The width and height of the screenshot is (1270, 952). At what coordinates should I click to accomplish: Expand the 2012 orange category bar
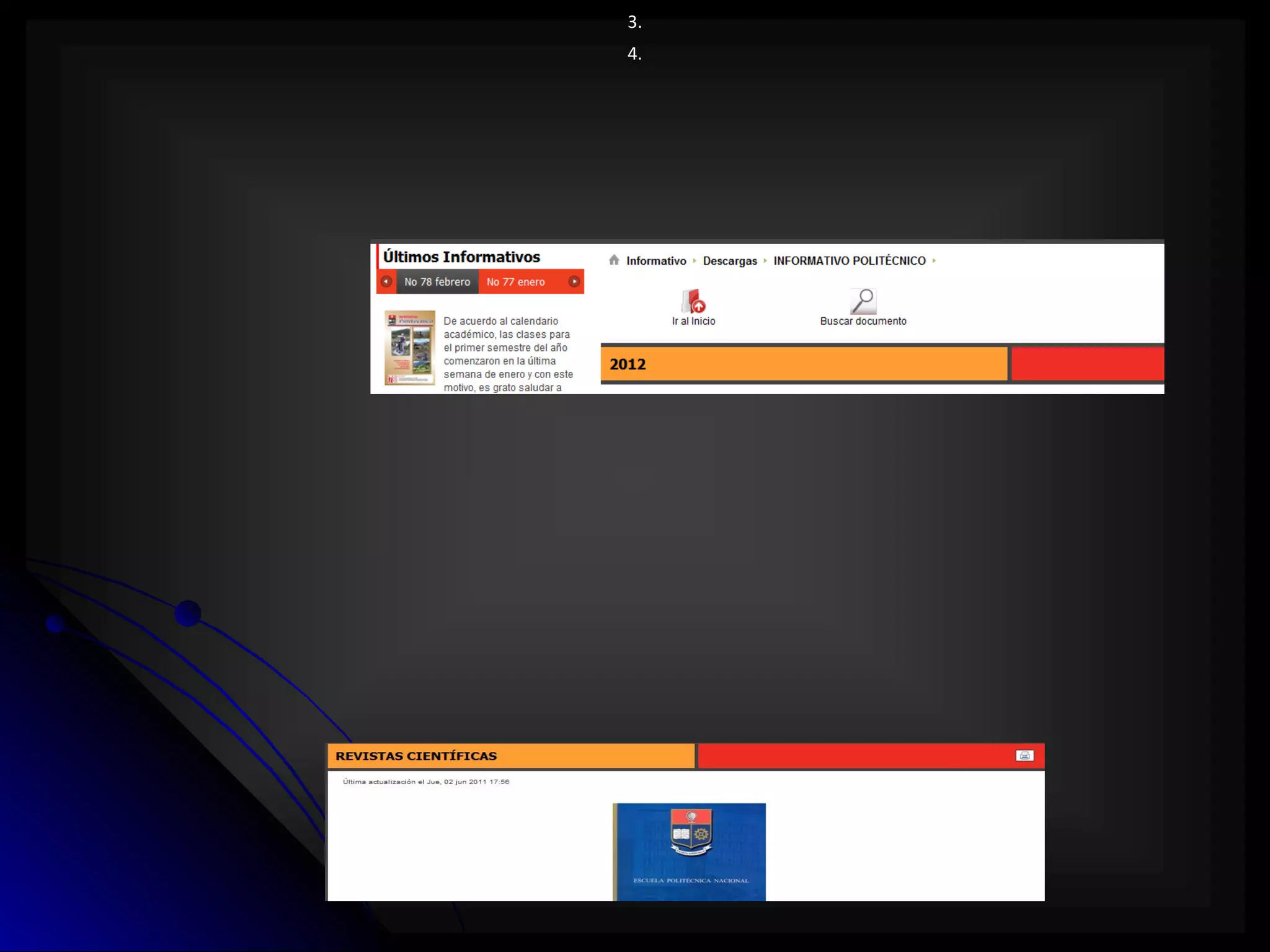[803, 364]
